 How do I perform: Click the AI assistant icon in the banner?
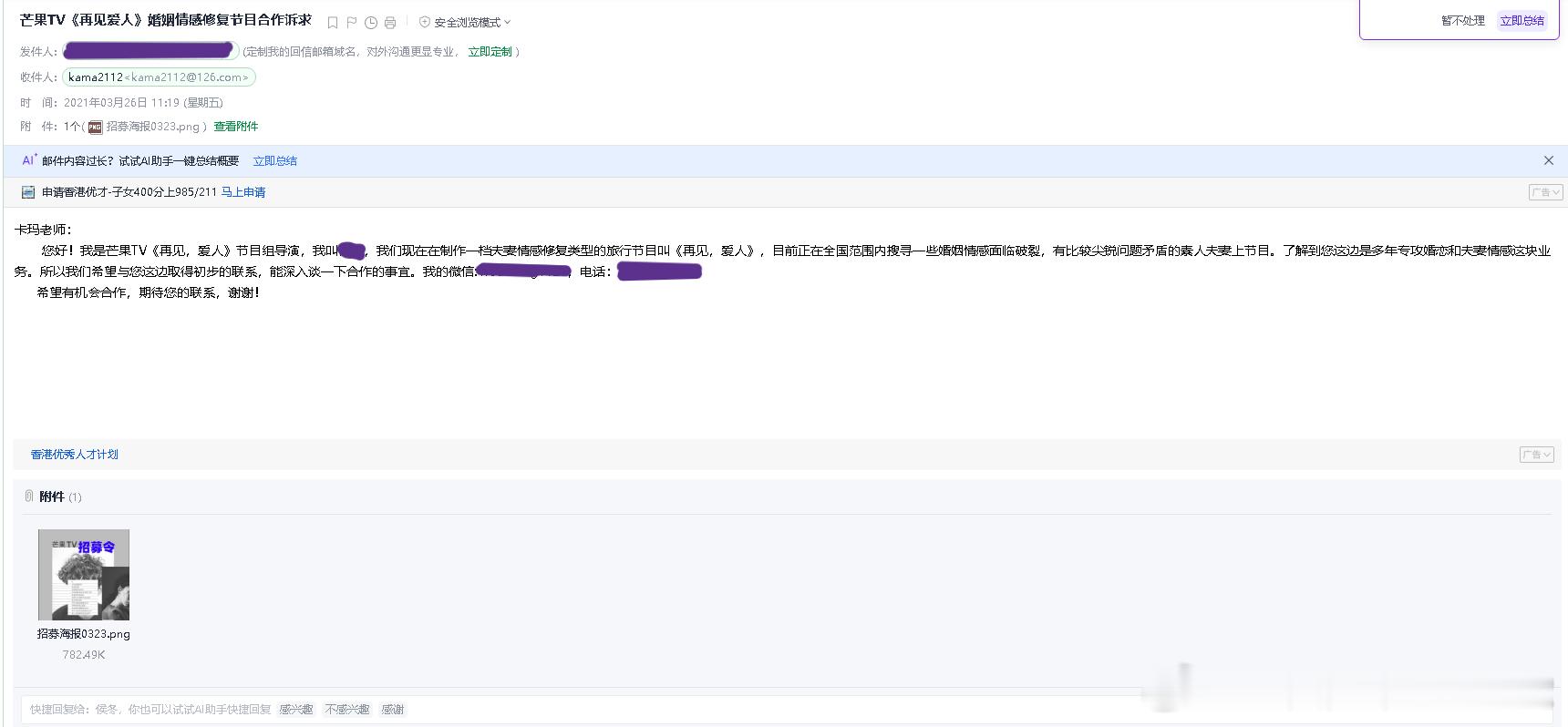29,160
